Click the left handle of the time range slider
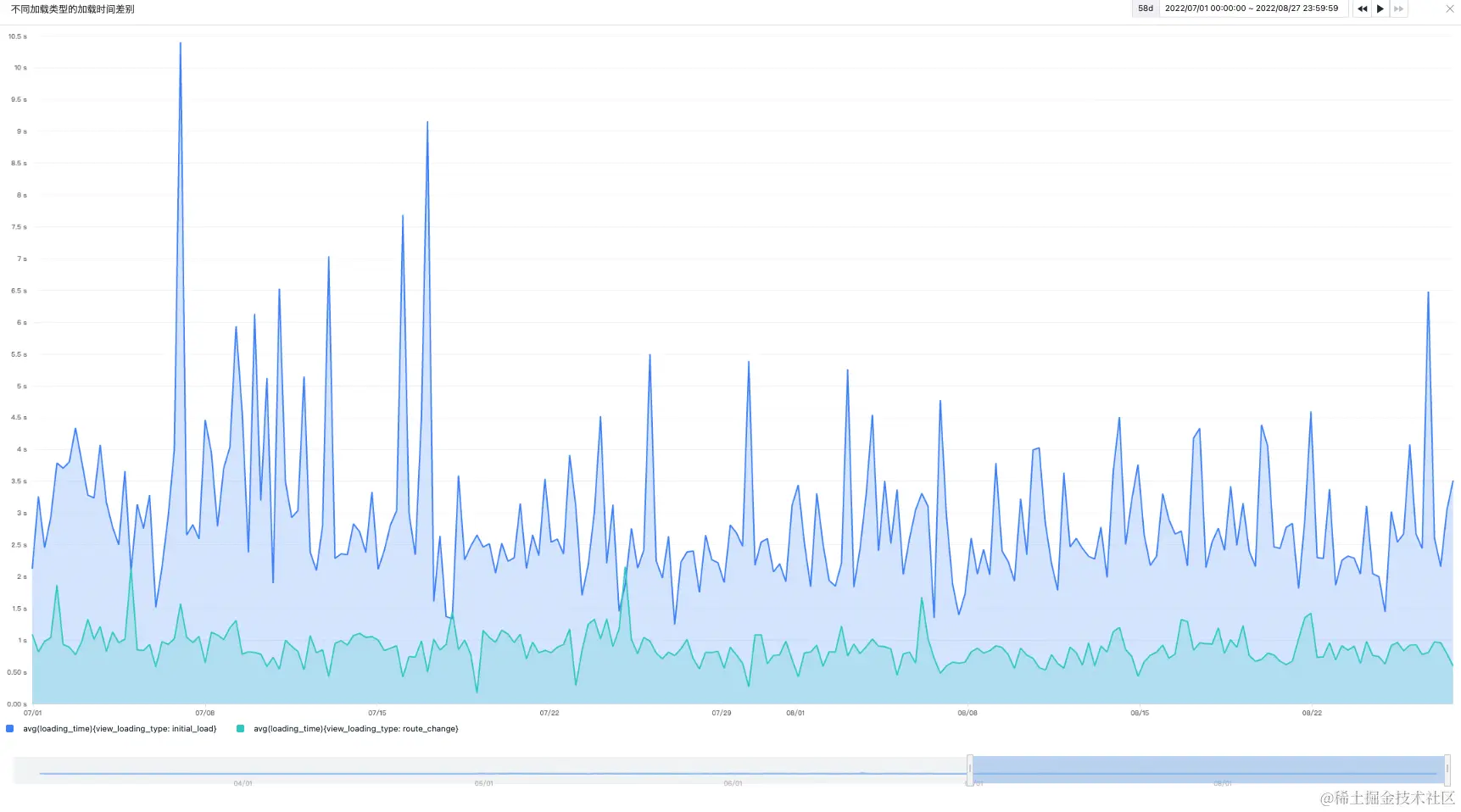Image resolution: width=1461 pixels, height=812 pixels. pos(970,770)
